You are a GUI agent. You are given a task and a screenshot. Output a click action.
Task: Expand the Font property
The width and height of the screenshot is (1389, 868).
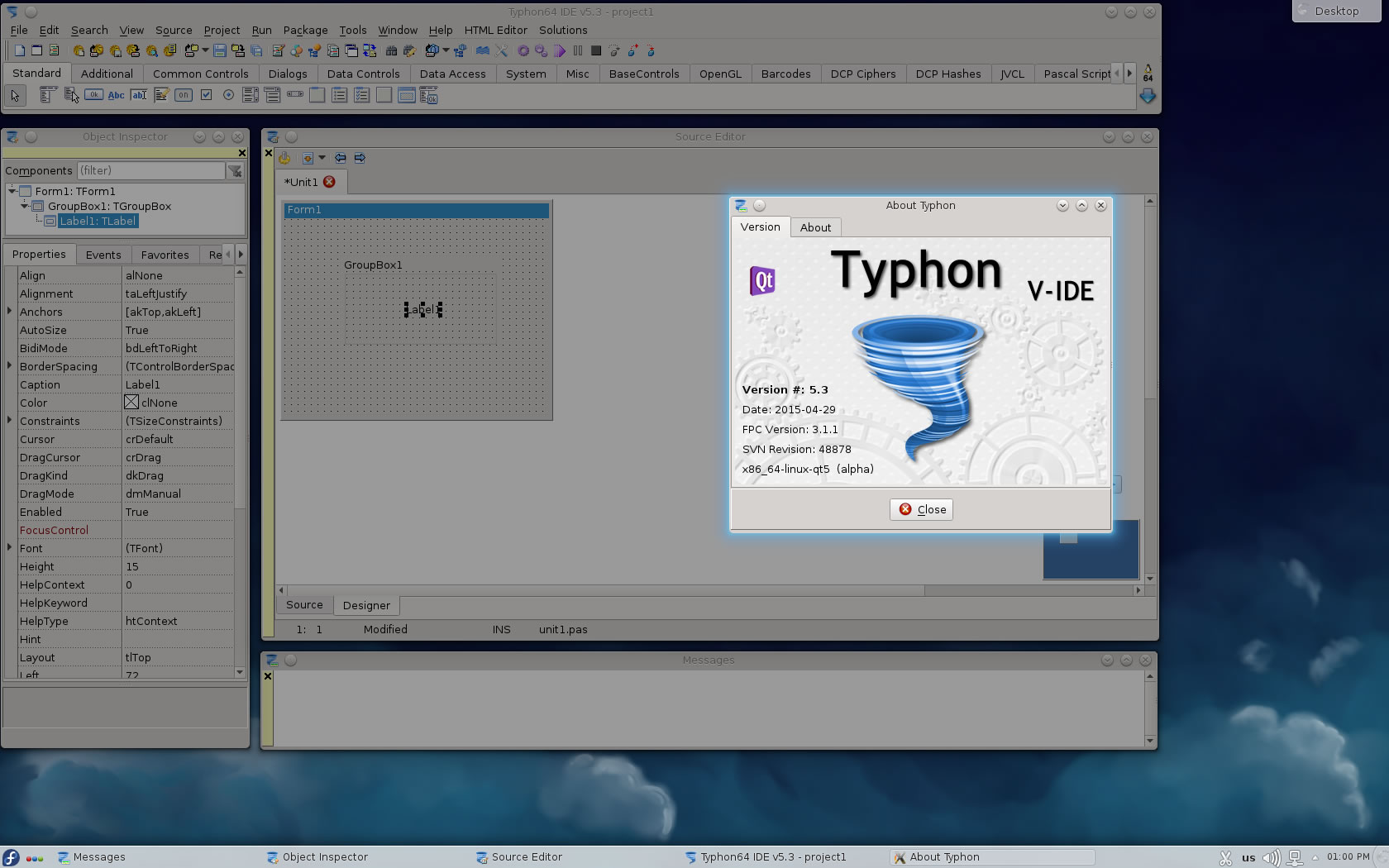point(10,548)
